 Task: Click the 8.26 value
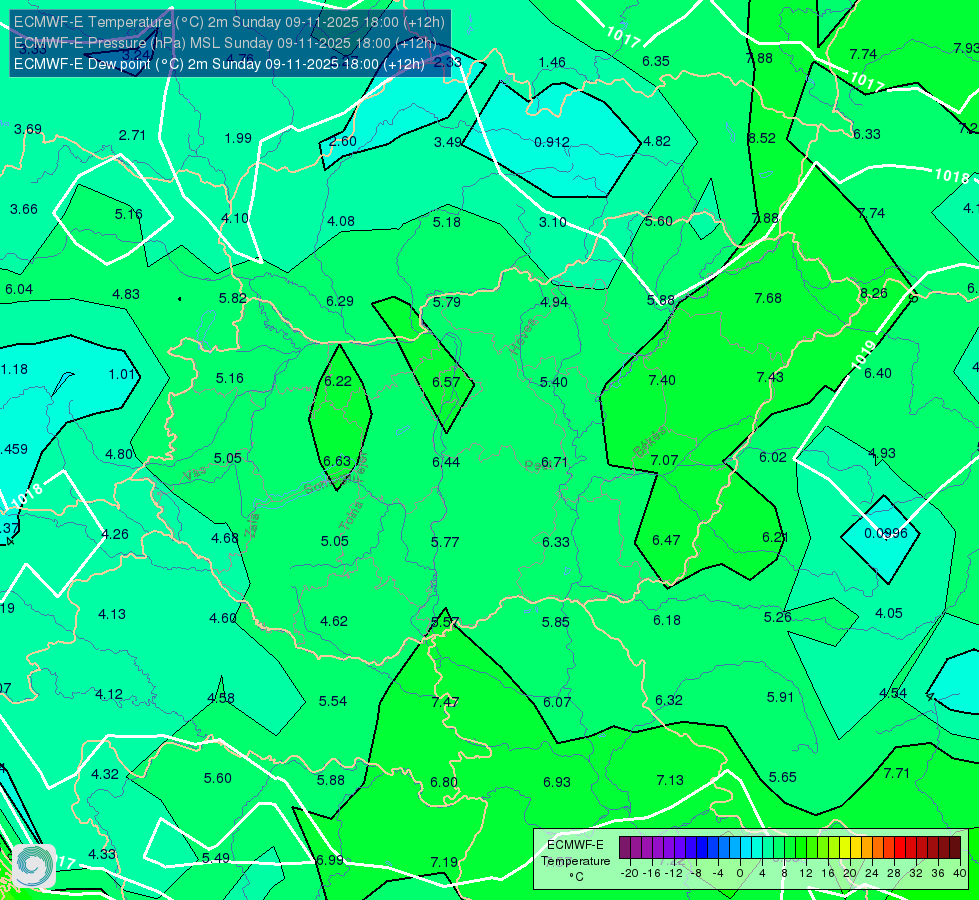[873, 294]
